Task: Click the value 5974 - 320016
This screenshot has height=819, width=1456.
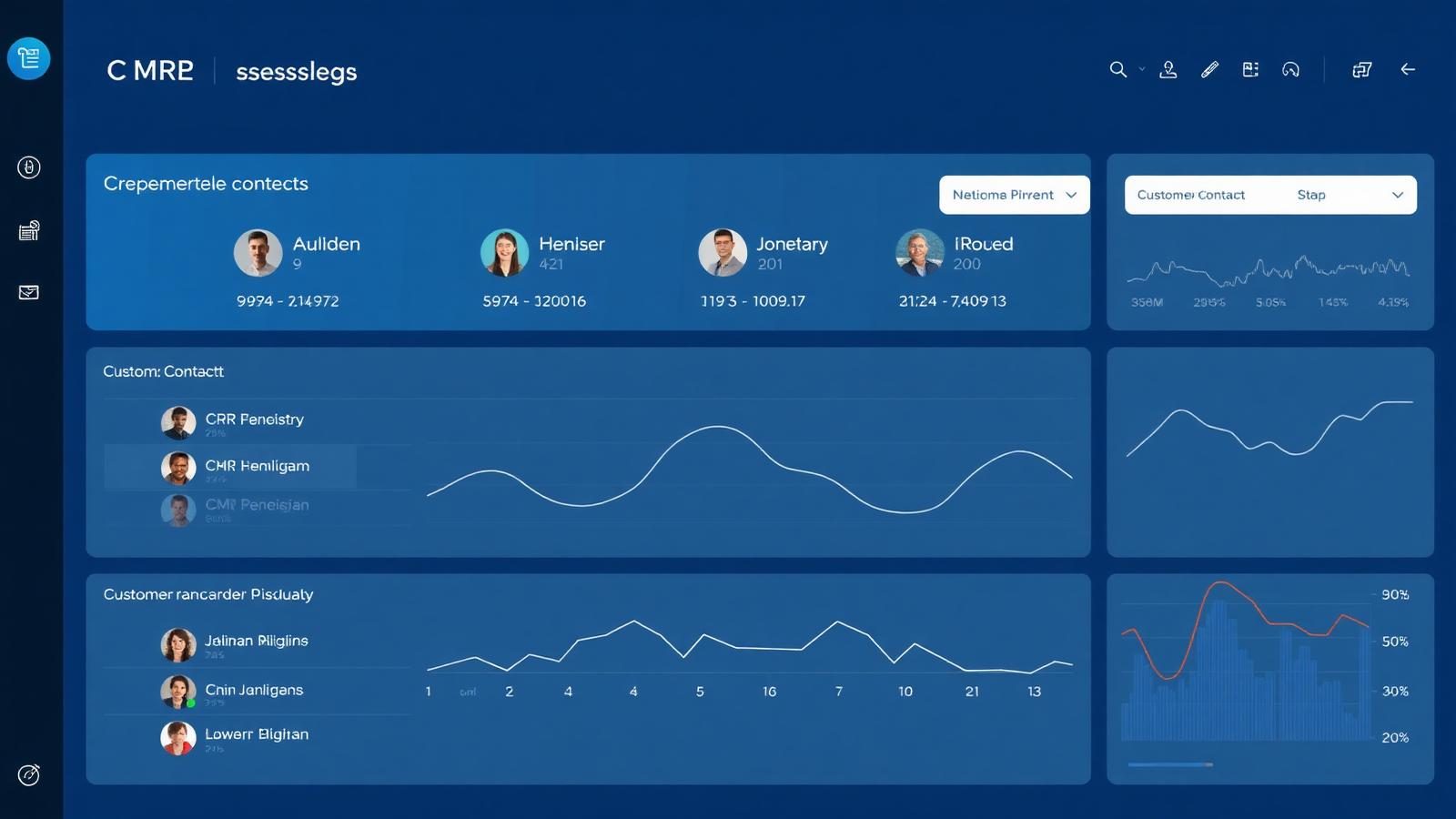Action: point(534,301)
